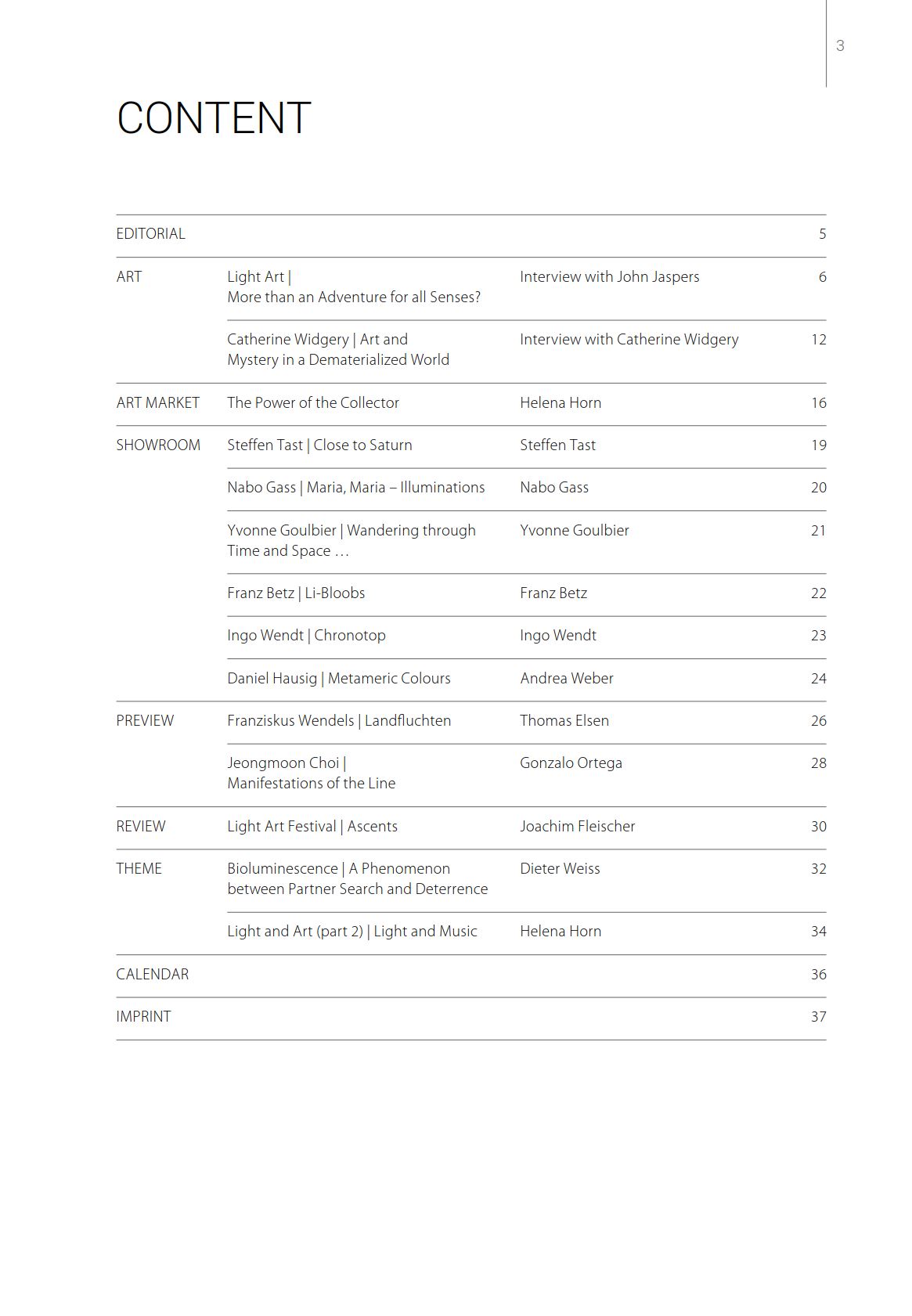Viewport: 912px width, 1316px height.
Task: Open Steffen Tast Close to Saturn
Action: [x=319, y=445]
